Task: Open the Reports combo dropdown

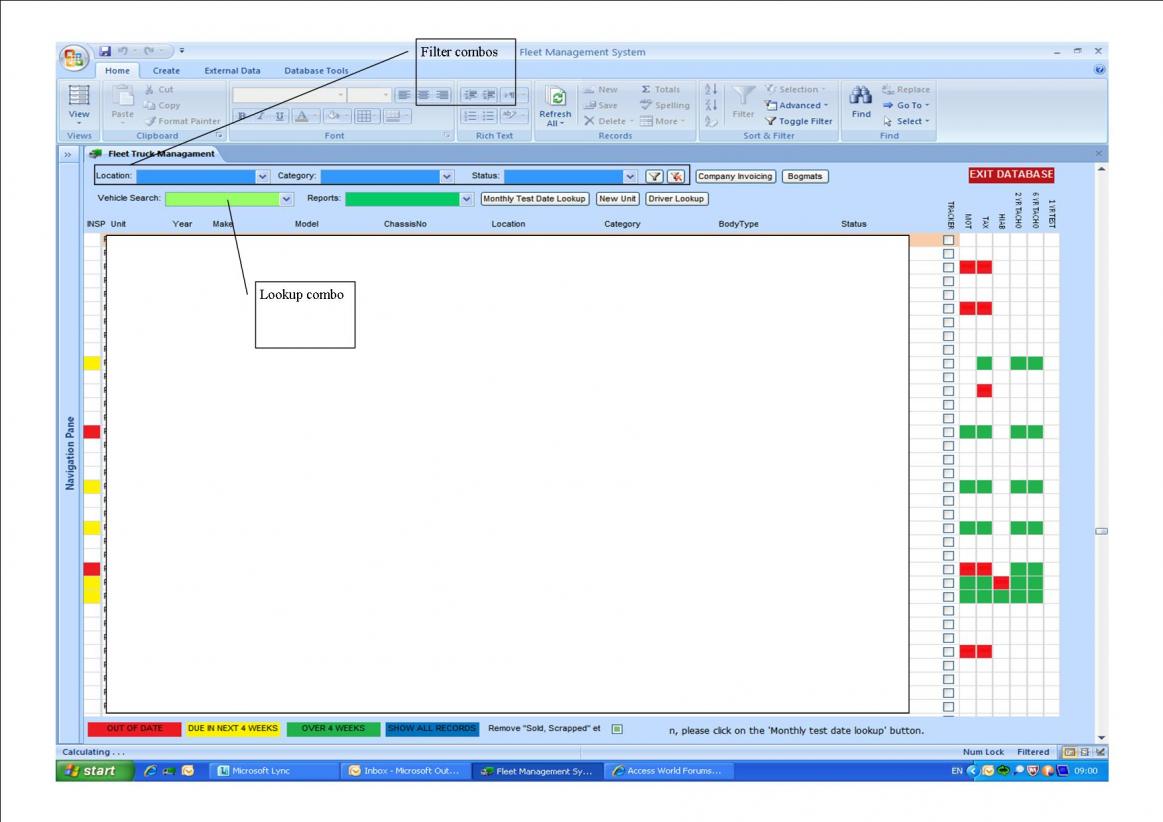Action: [466, 199]
